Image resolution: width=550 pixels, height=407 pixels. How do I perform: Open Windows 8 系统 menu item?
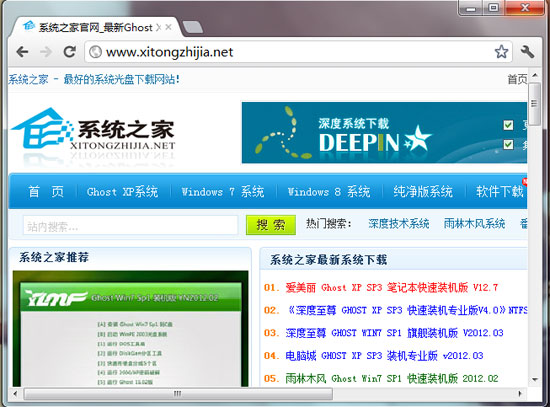[x=329, y=192]
